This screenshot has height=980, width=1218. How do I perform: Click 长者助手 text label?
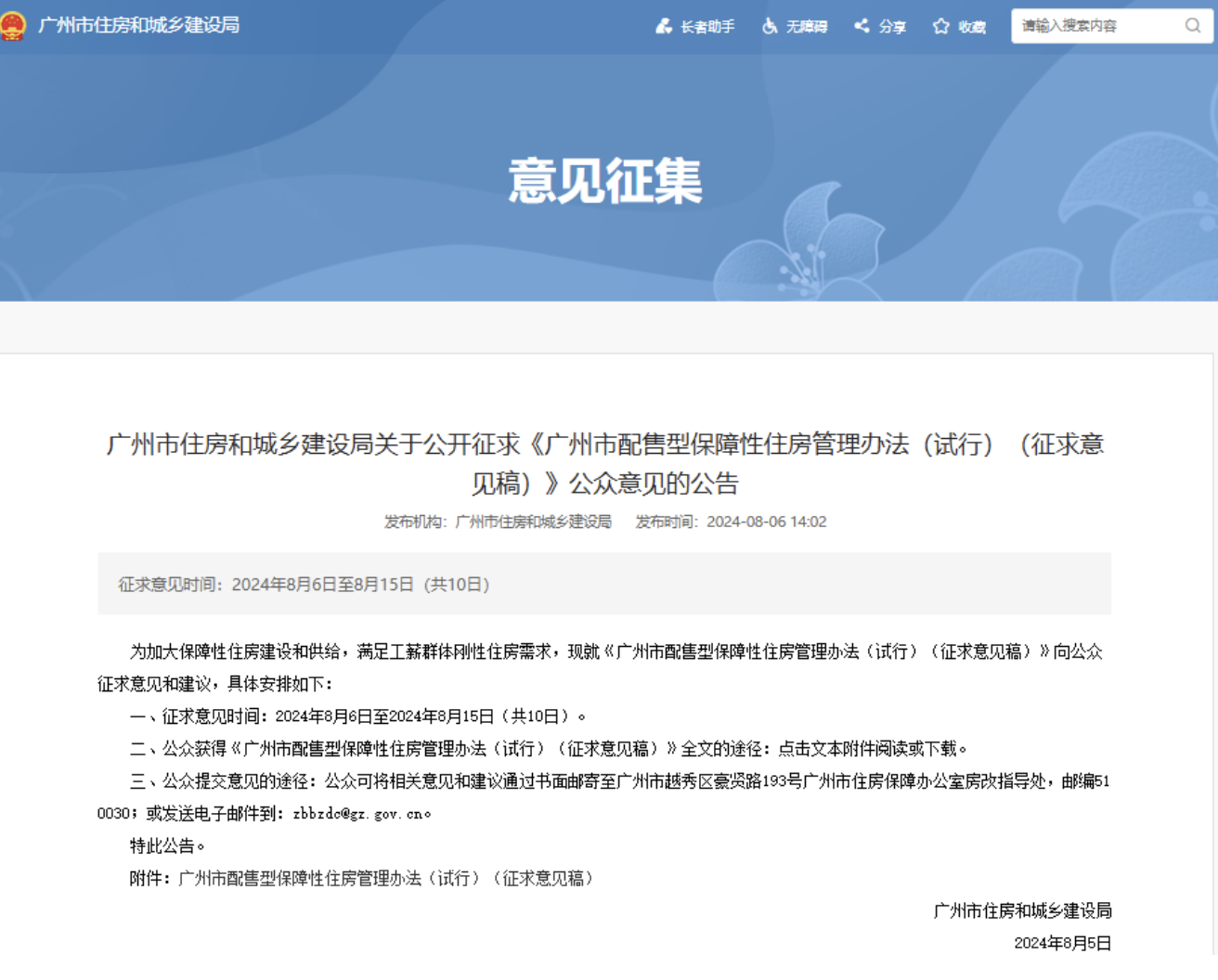707,27
